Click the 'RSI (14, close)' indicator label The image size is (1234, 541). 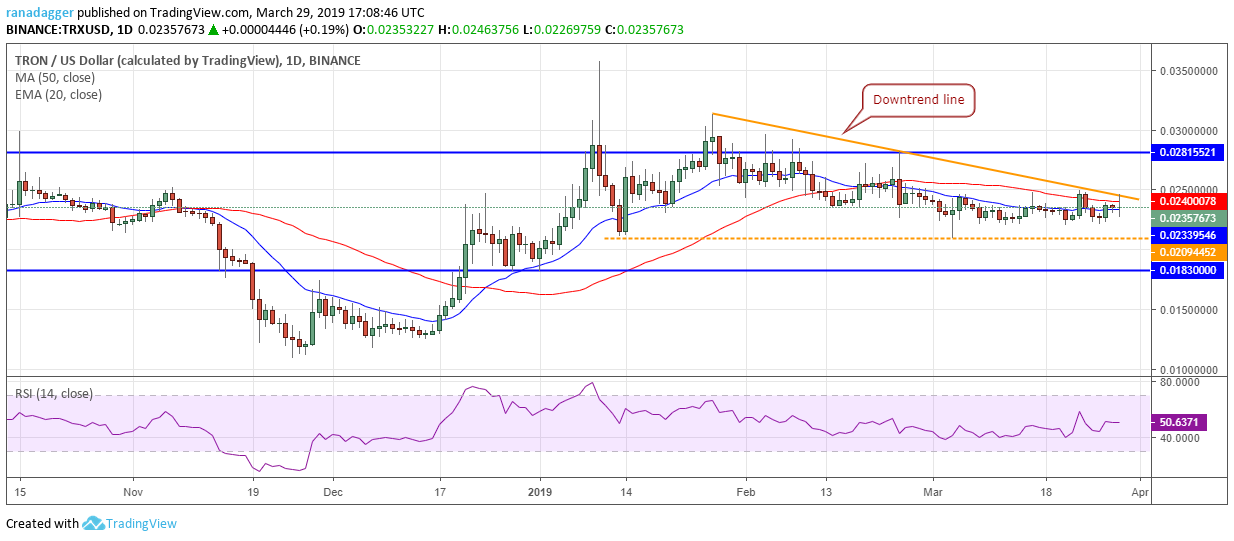53,394
